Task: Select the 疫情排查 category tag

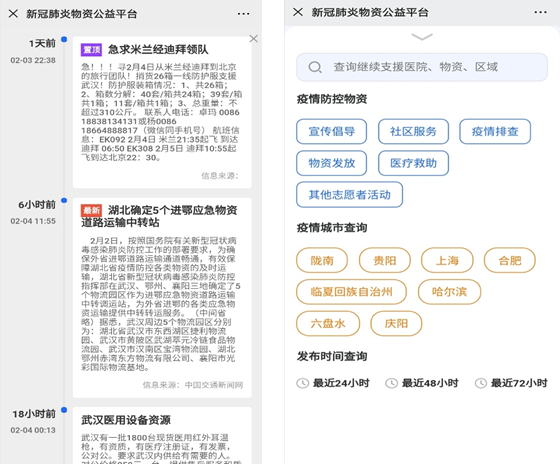Action: tap(495, 131)
